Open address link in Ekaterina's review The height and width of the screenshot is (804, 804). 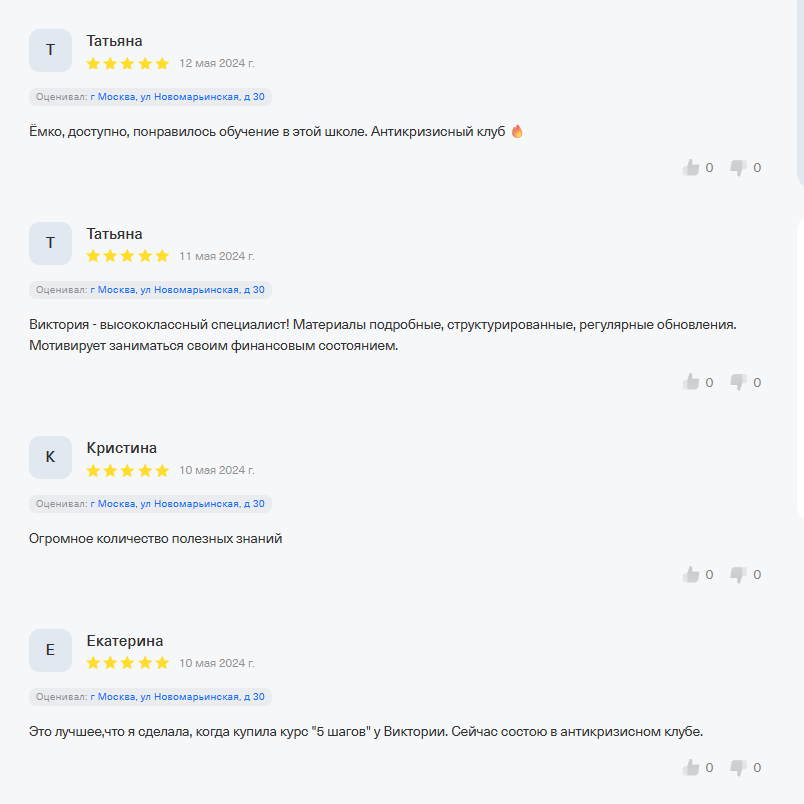tap(178, 697)
